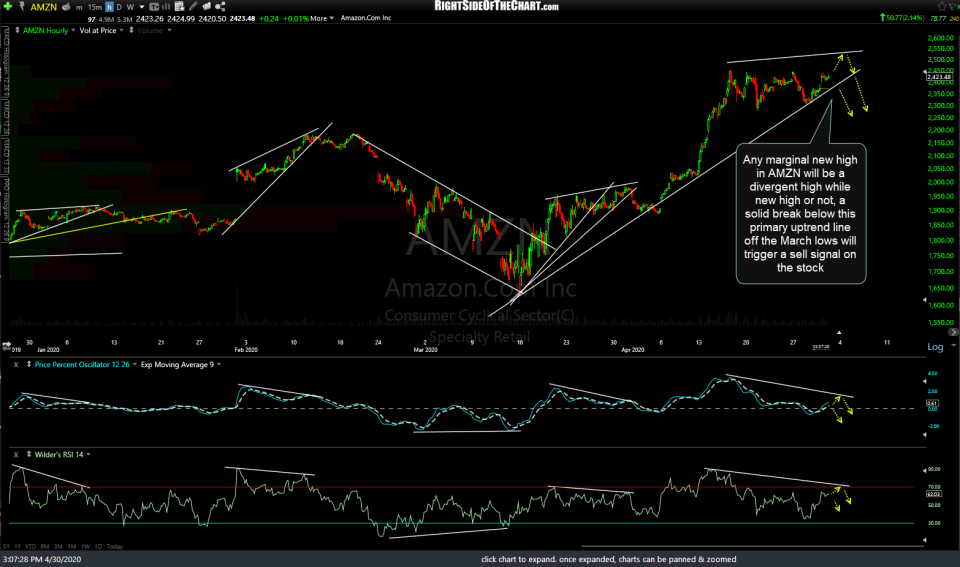Screen dimensions: 960x567
Task: Click the annotation text box about AMZN
Action: 801,214
